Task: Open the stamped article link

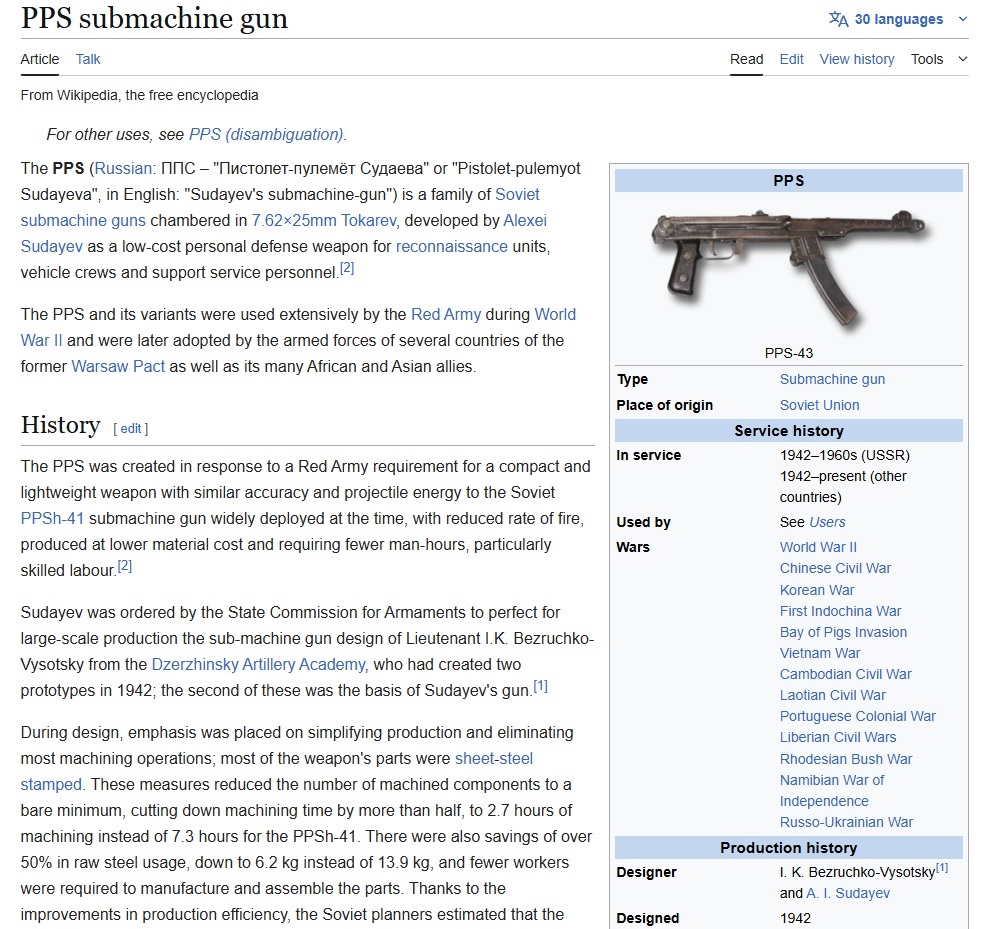Action: click(x=51, y=785)
